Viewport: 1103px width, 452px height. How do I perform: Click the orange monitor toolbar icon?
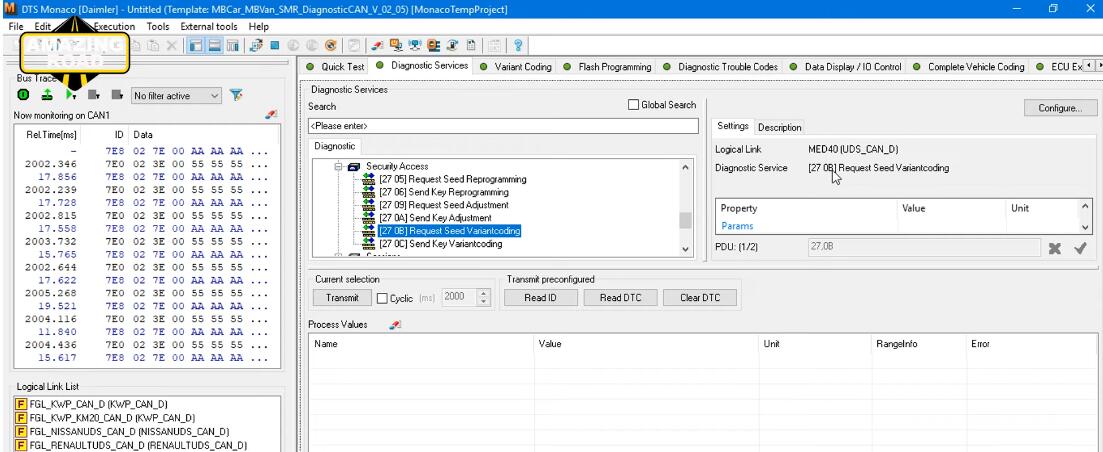click(x=397, y=46)
